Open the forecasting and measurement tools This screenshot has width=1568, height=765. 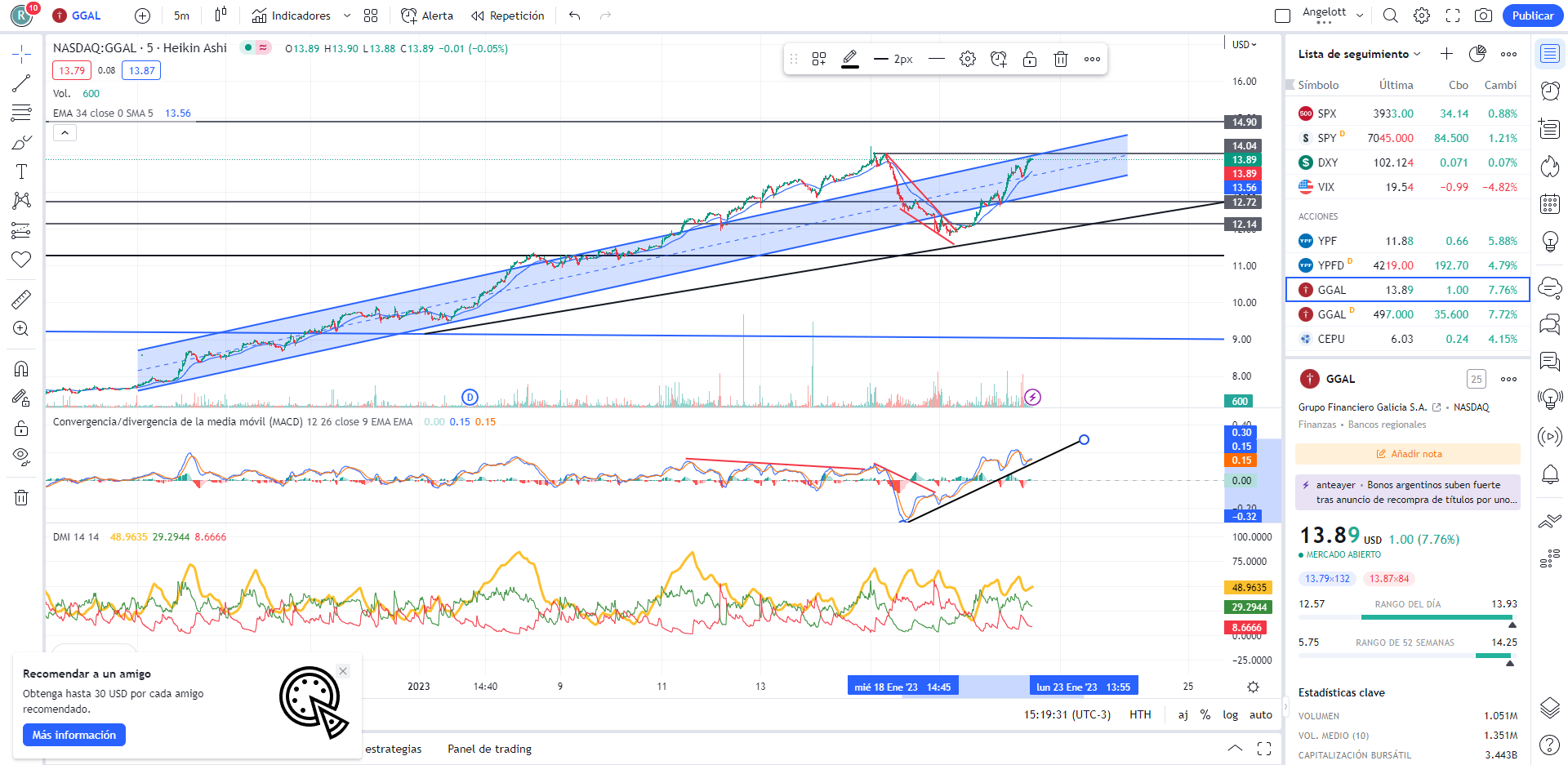pyautogui.click(x=21, y=230)
